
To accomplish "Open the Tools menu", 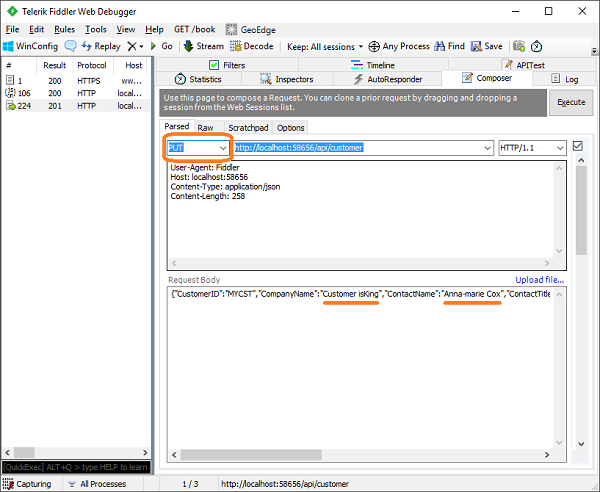I will pyautogui.click(x=95, y=29).
